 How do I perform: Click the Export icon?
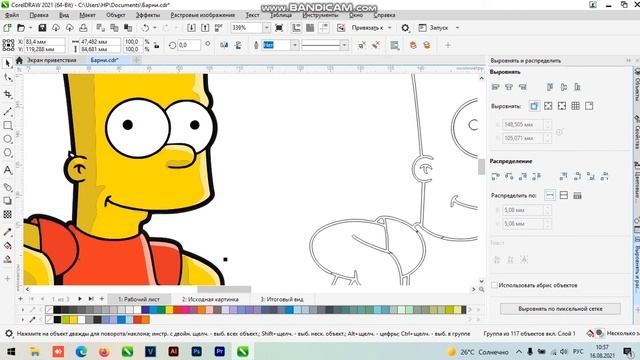pyautogui.click(x=205, y=28)
